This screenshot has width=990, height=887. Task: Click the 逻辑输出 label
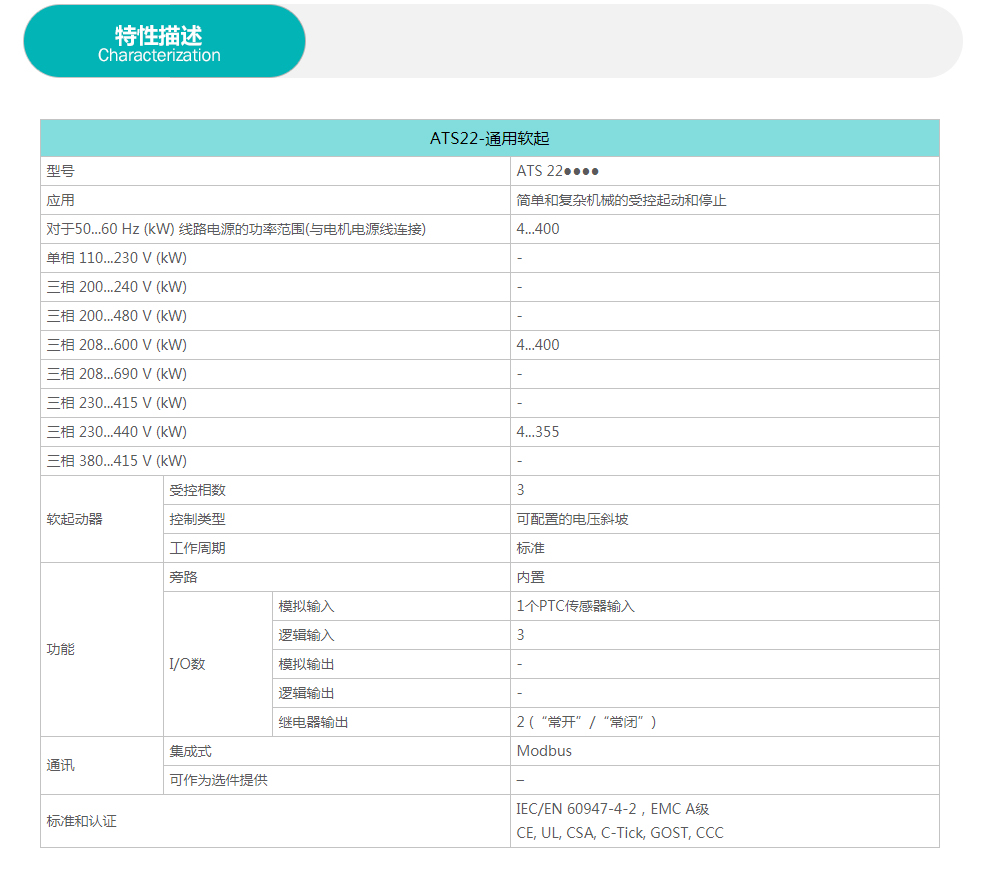[x=306, y=693]
